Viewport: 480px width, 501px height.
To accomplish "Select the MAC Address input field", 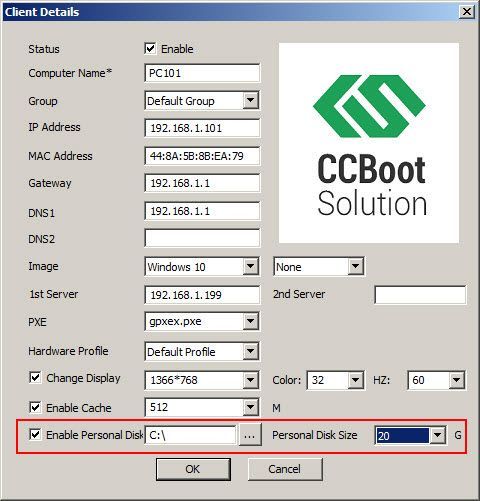I will (x=202, y=156).
